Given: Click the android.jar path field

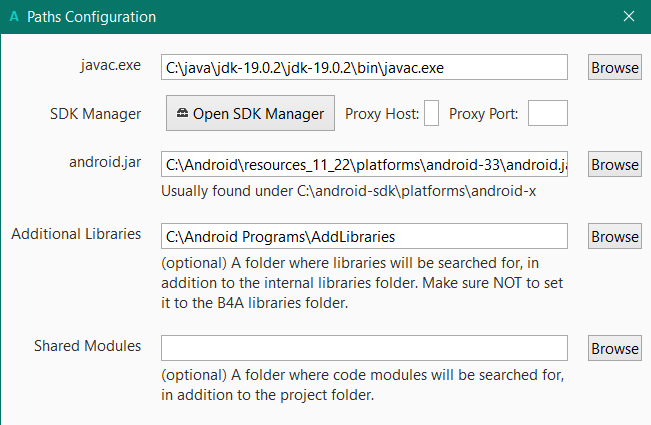Looking at the screenshot, I should (x=364, y=164).
